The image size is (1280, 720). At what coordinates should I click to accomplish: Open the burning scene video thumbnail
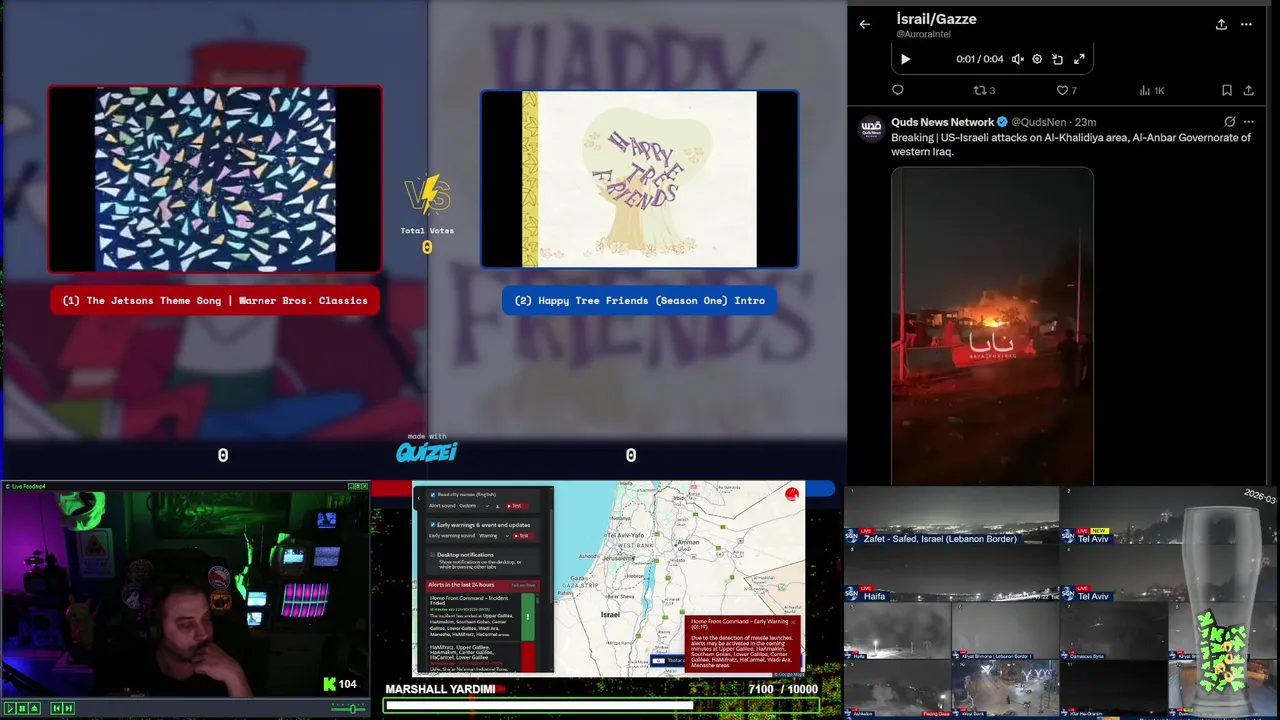click(x=992, y=326)
